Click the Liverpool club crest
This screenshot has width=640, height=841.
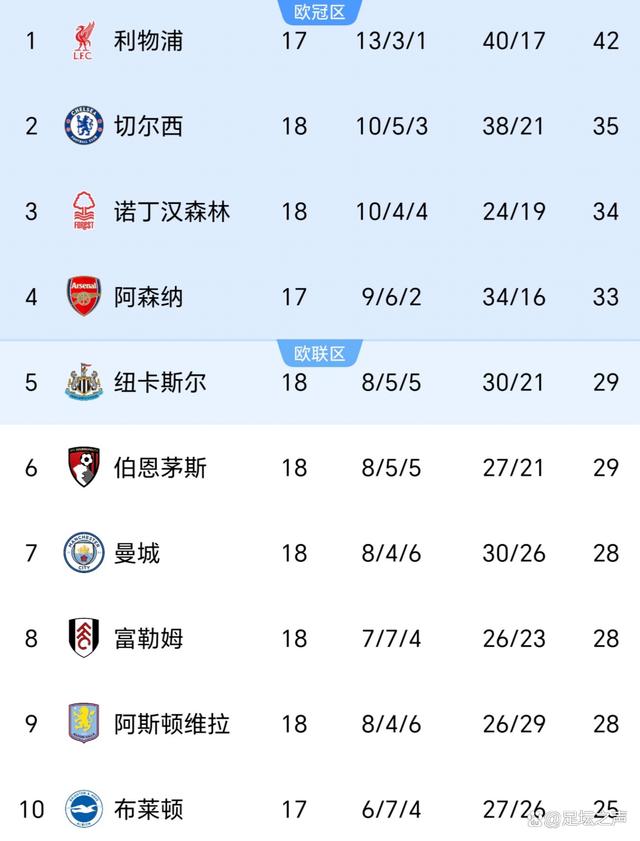coord(84,41)
